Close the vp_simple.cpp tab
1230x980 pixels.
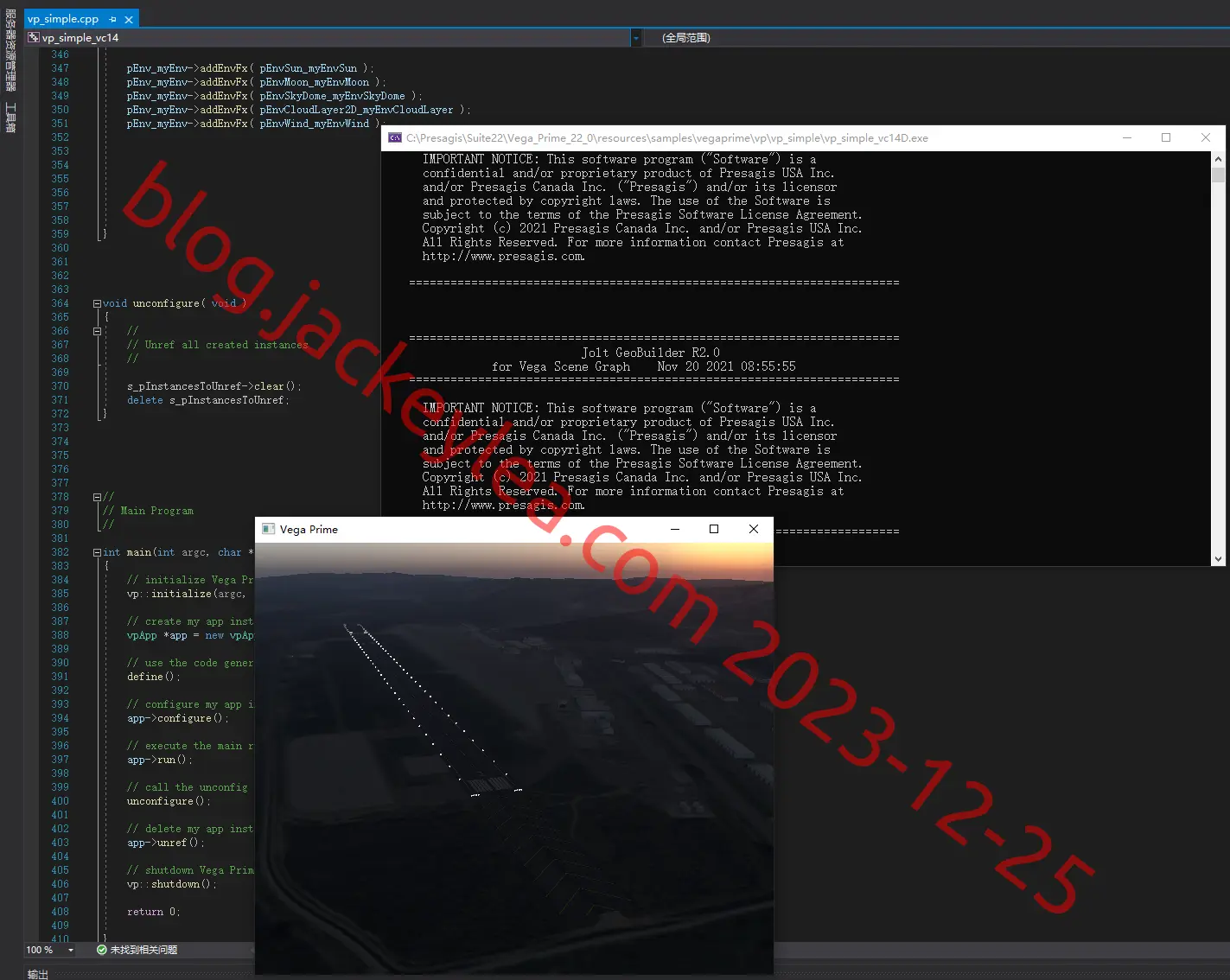click(129, 19)
